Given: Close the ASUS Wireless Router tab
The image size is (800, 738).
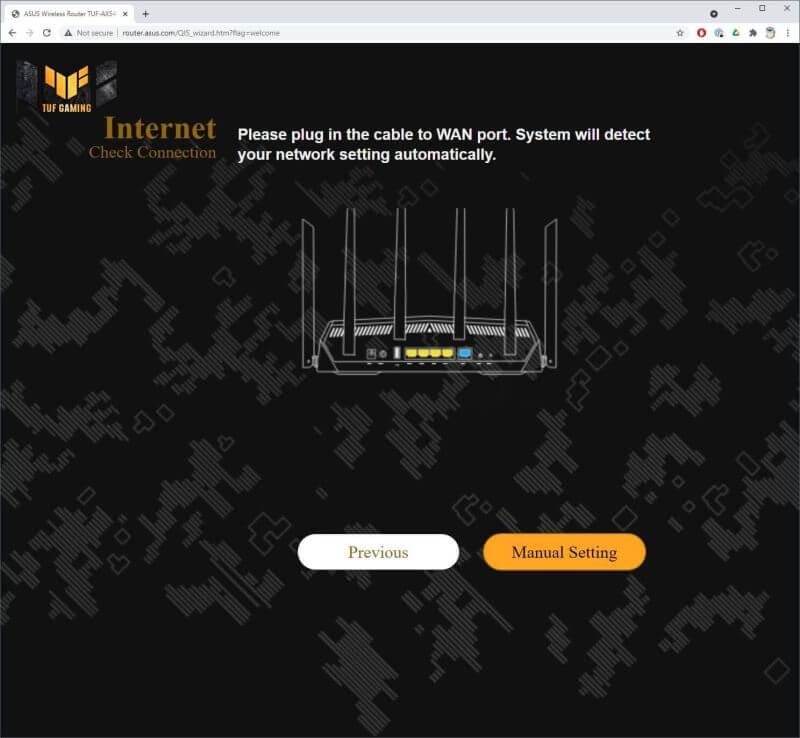Looking at the screenshot, I should pos(126,14).
